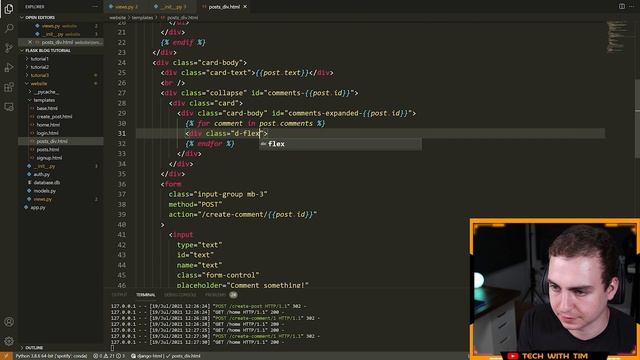Open the editor More Actions ellipsis

pos(632,7)
